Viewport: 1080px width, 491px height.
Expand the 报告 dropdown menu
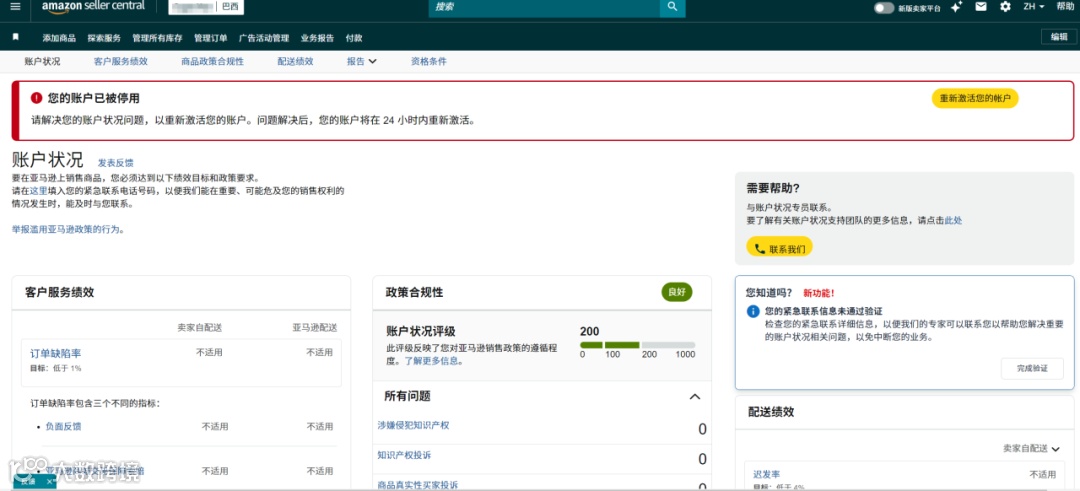[x=362, y=61]
